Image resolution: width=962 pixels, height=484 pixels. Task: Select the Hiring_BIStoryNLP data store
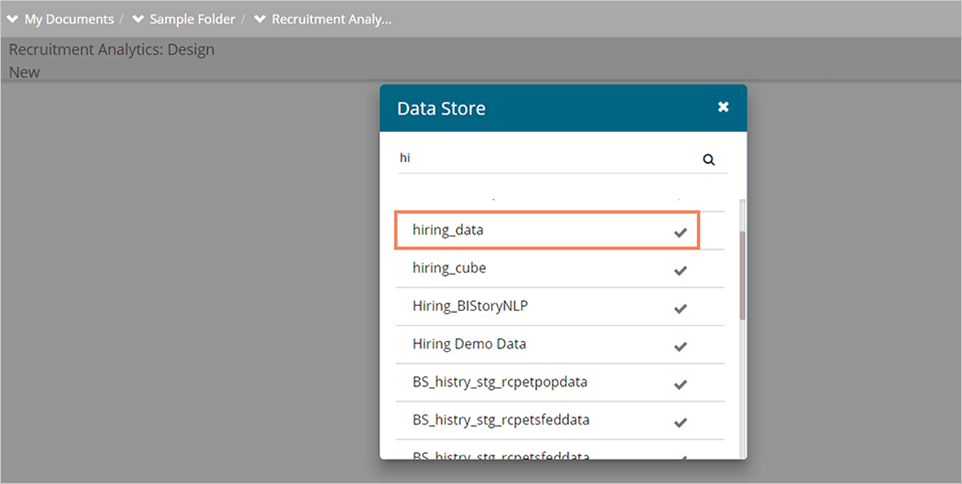pyautogui.click(x=560, y=306)
